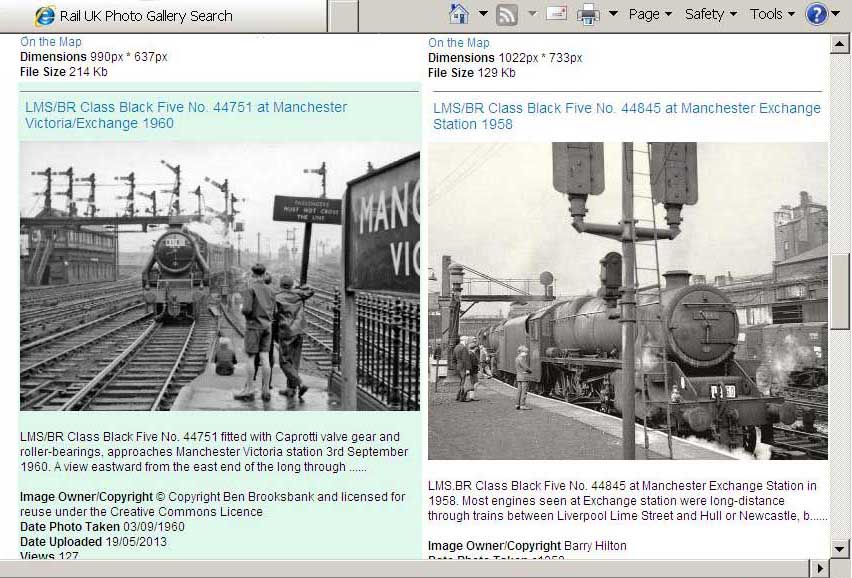Click the Print icon

pos(588,14)
